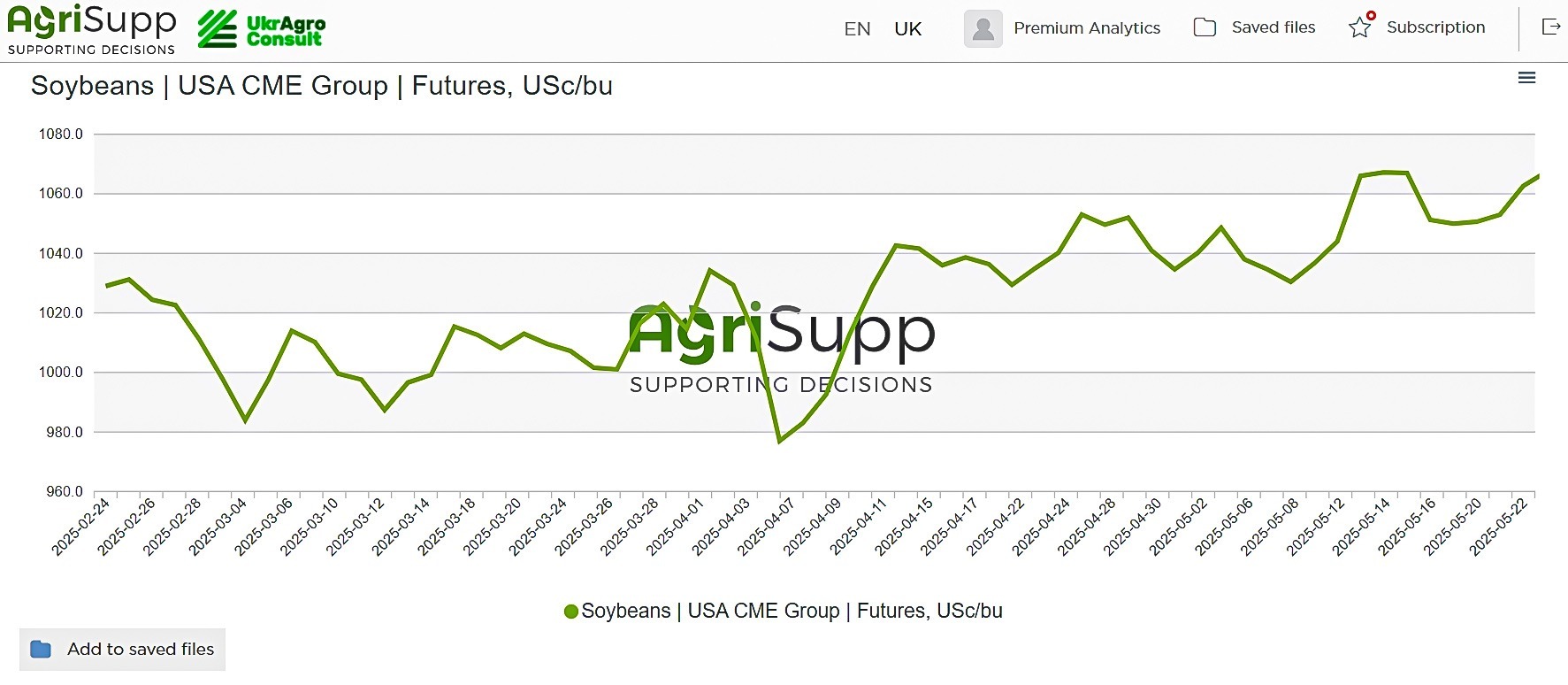The image size is (1568, 685).
Task: Click Add to saved files button
Action: pos(122,650)
